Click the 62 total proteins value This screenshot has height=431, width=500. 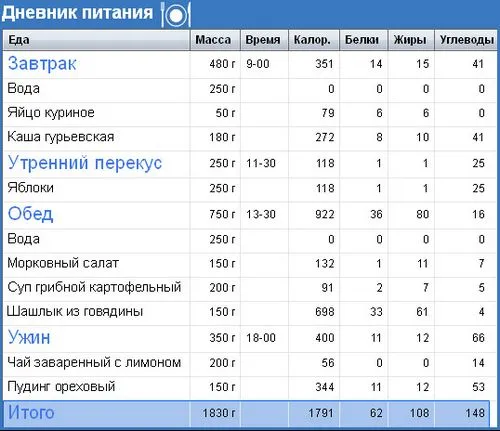pyautogui.click(x=376, y=413)
